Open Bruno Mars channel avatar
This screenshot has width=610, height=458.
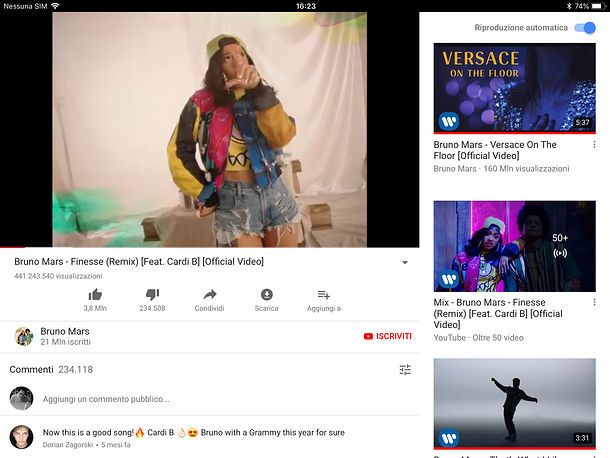click(x=24, y=336)
